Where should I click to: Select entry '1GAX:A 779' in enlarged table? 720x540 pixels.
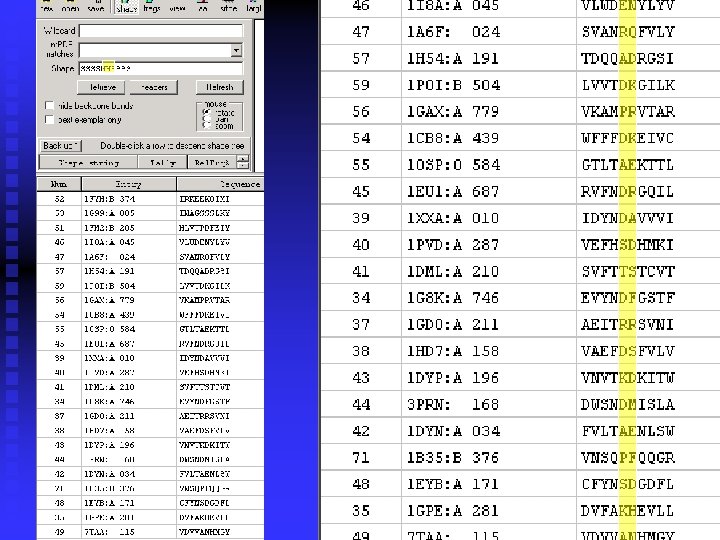(453, 112)
